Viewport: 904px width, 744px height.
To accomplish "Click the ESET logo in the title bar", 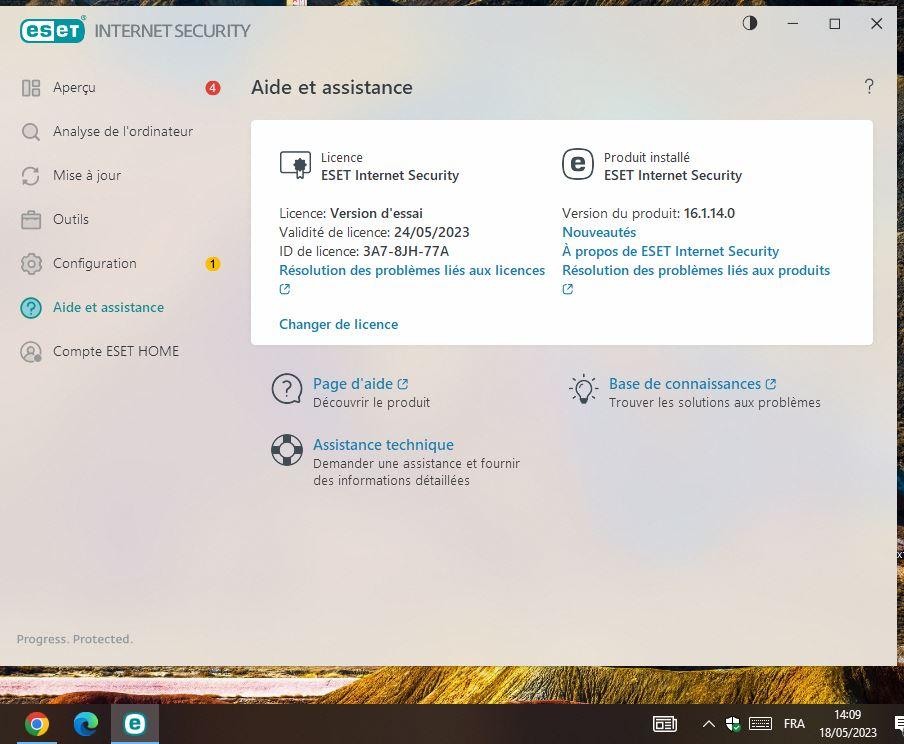I will [52, 30].
